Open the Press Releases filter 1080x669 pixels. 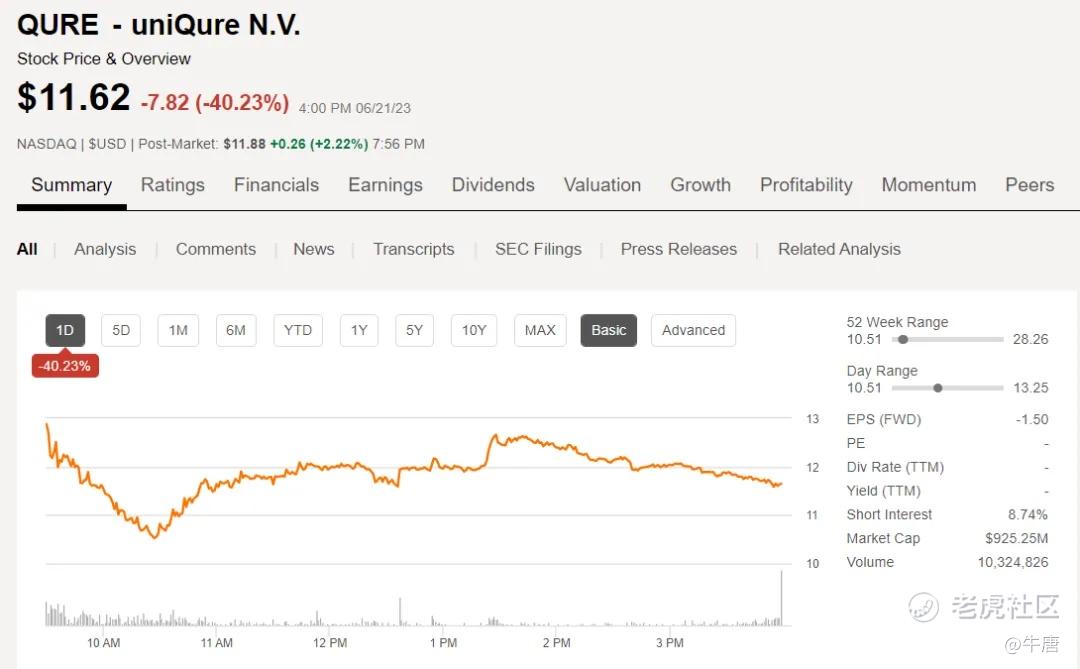coord(678,249)
